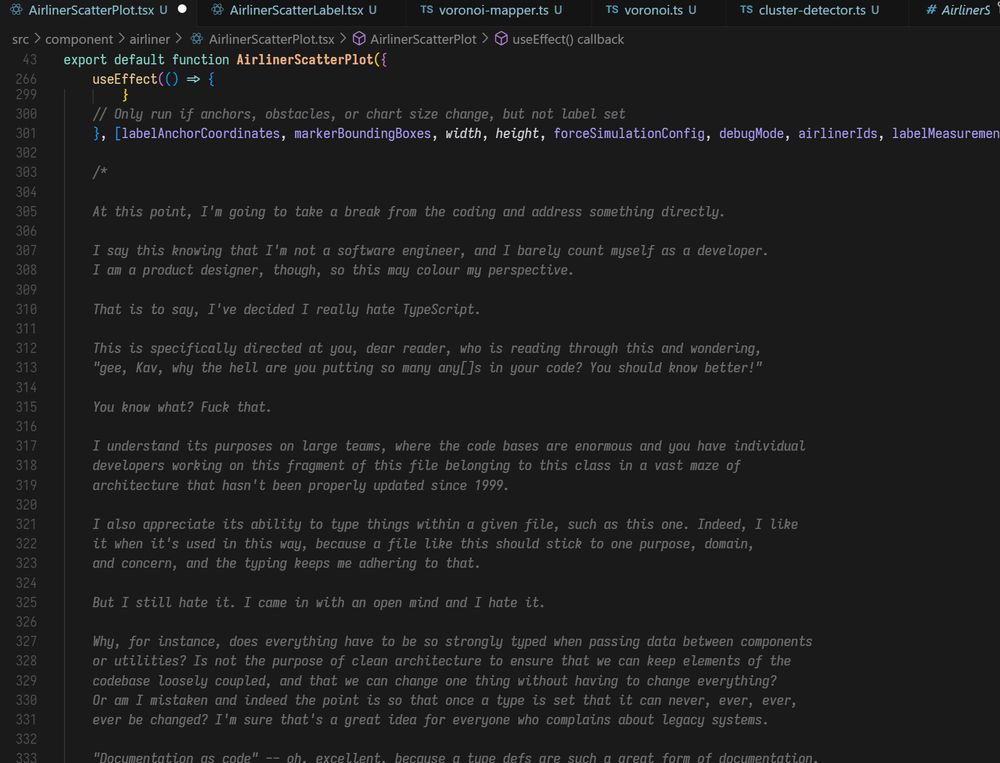Click line 'But I still hate it.'
1000x763 pixels.
pyautogui.click(x=318, y=603)
